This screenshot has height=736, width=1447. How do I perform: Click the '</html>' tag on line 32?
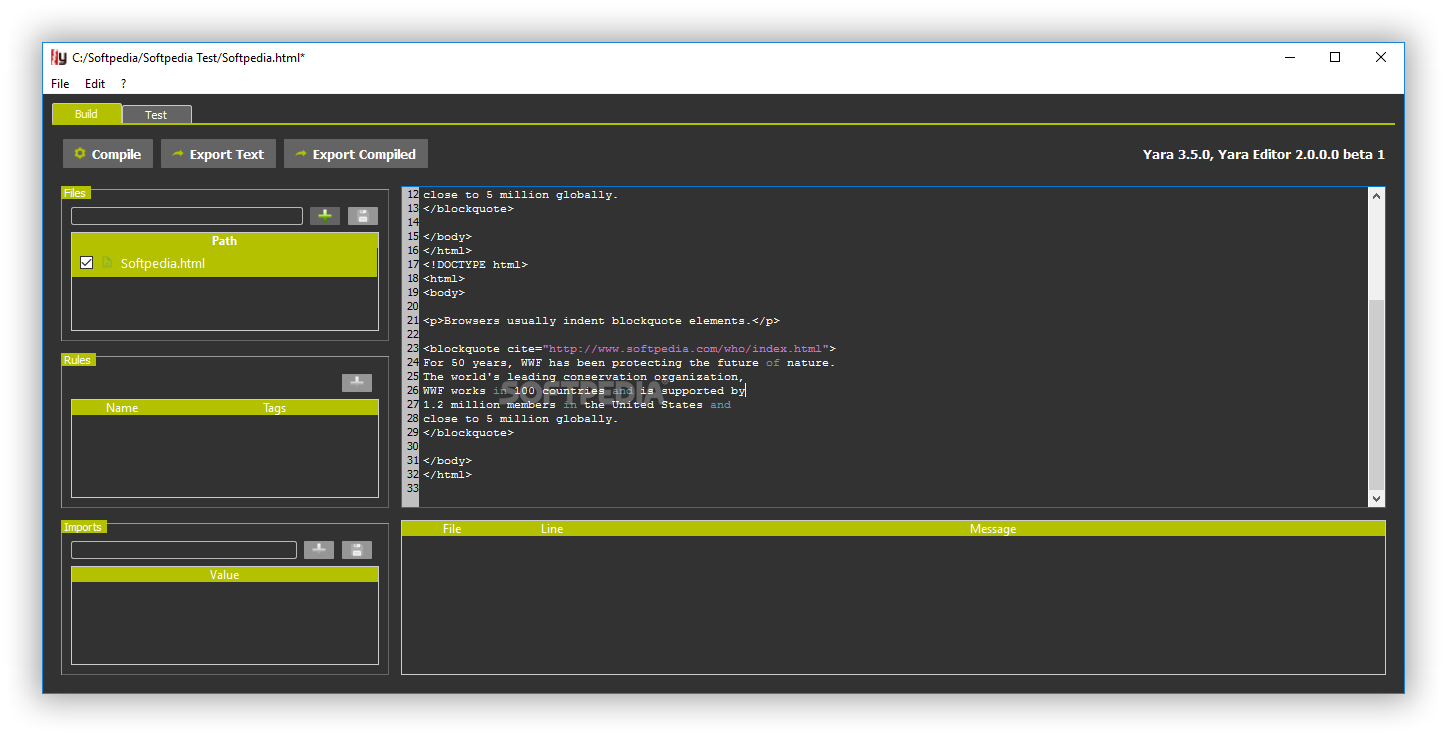[447, 475]
